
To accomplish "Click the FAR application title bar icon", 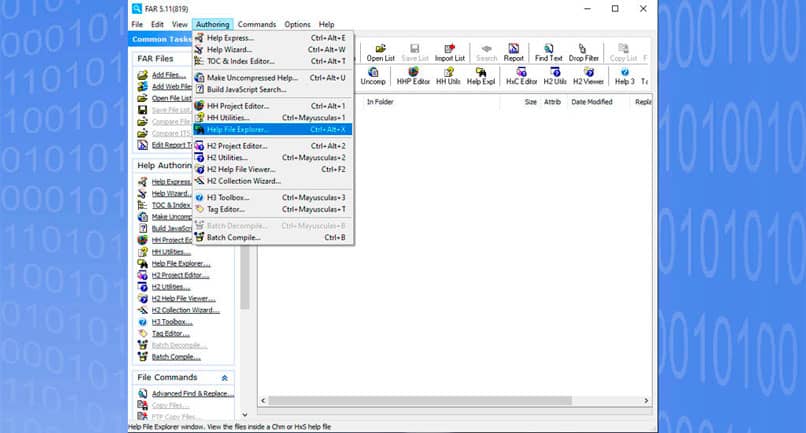I will (137, 9).
